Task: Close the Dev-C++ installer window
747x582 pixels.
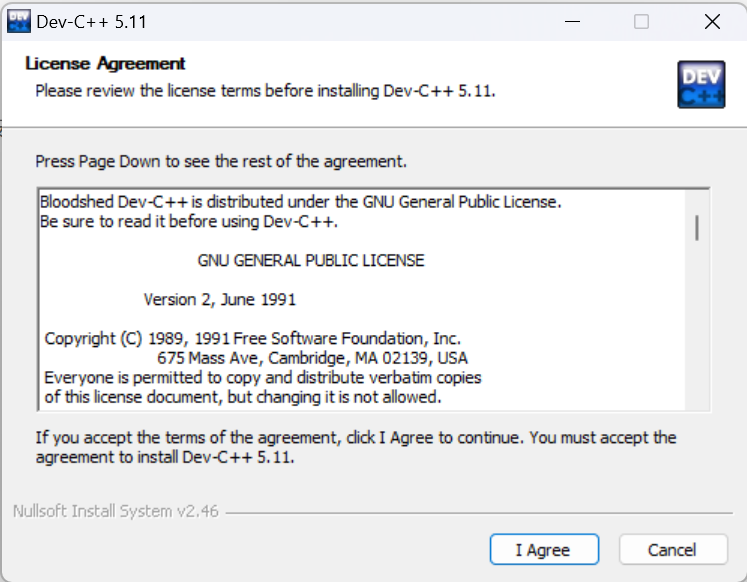Action: click(x=712, y=21)
